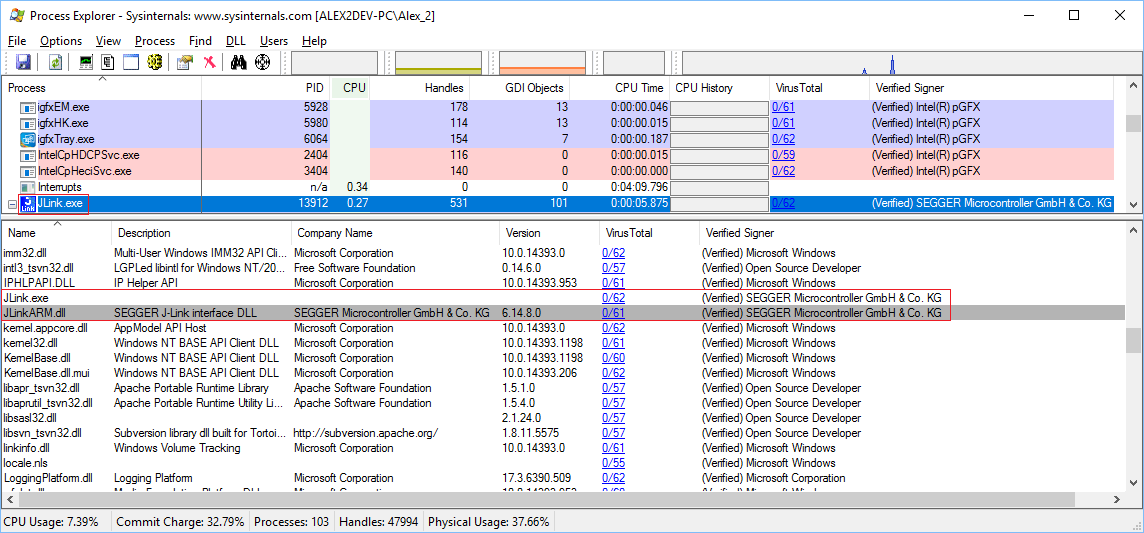Screen dimensions: 1144x533
Task: Toggle the lower pane display icon
Action: (x=131, y=62)
